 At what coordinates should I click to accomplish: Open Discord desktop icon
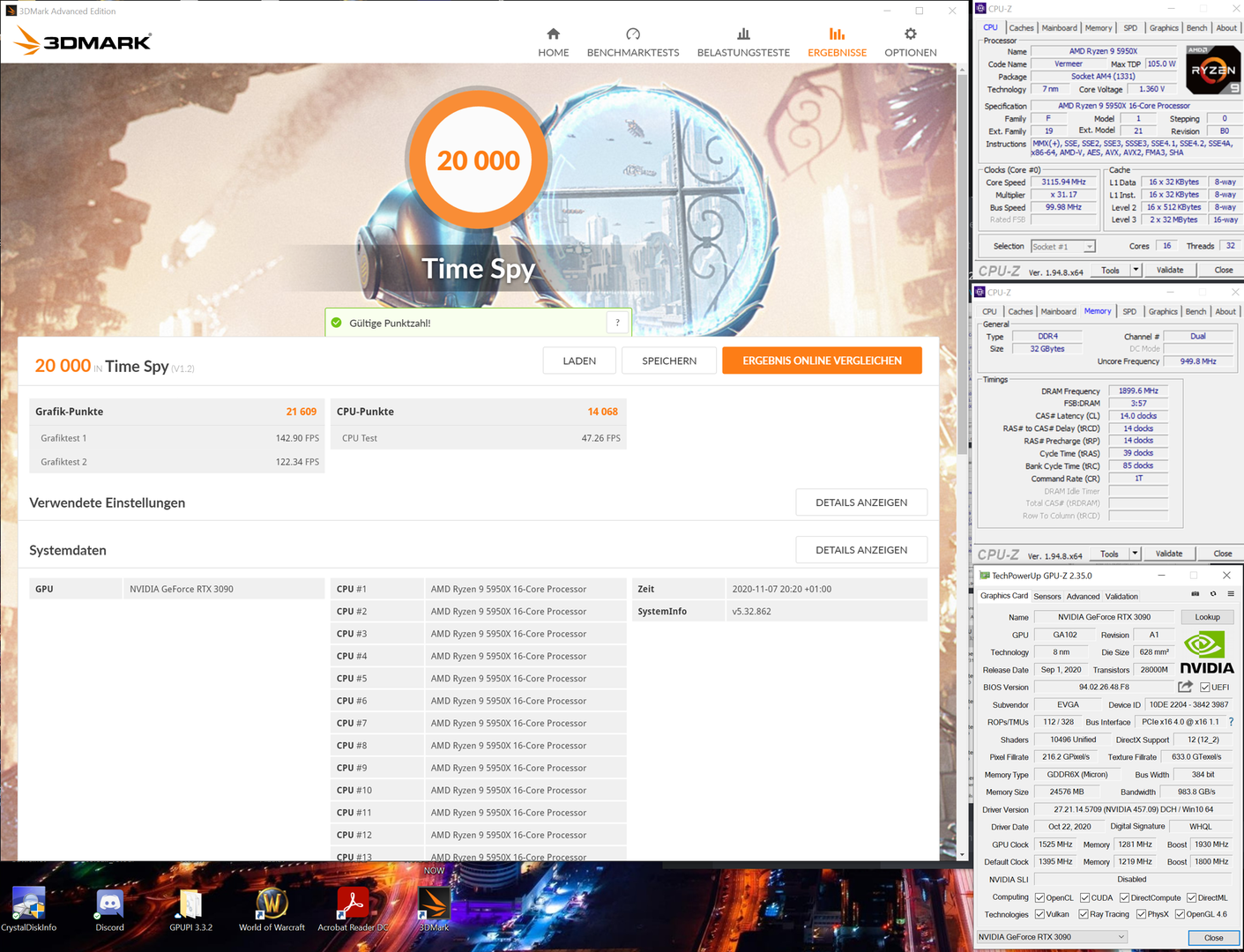[x=109, y=908]
